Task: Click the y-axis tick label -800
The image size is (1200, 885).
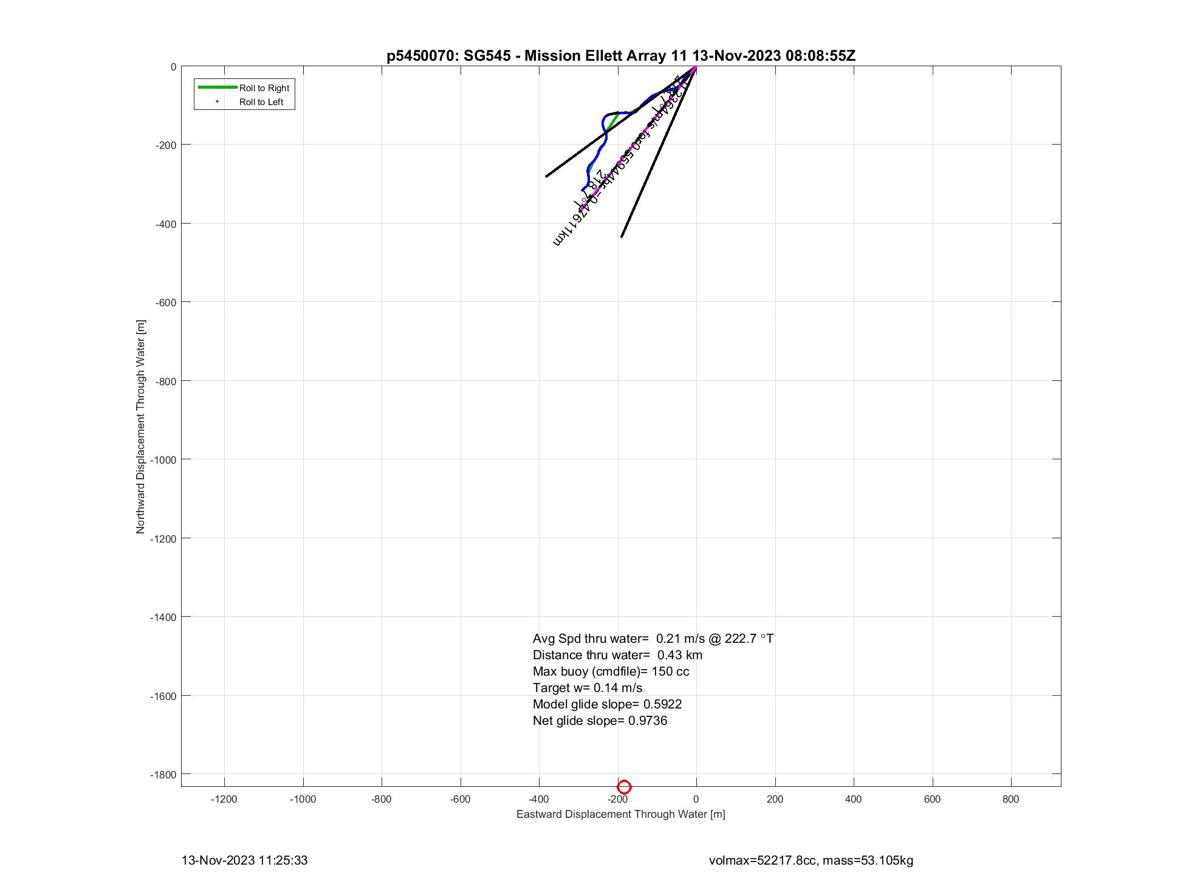Action: click(165, 381)
